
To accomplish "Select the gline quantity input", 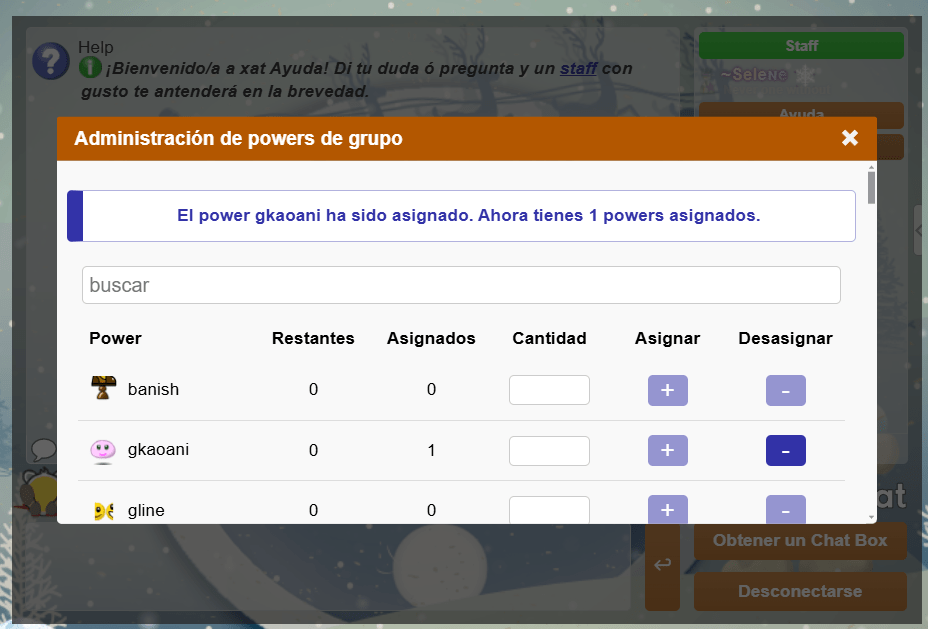I will point(549,509).
